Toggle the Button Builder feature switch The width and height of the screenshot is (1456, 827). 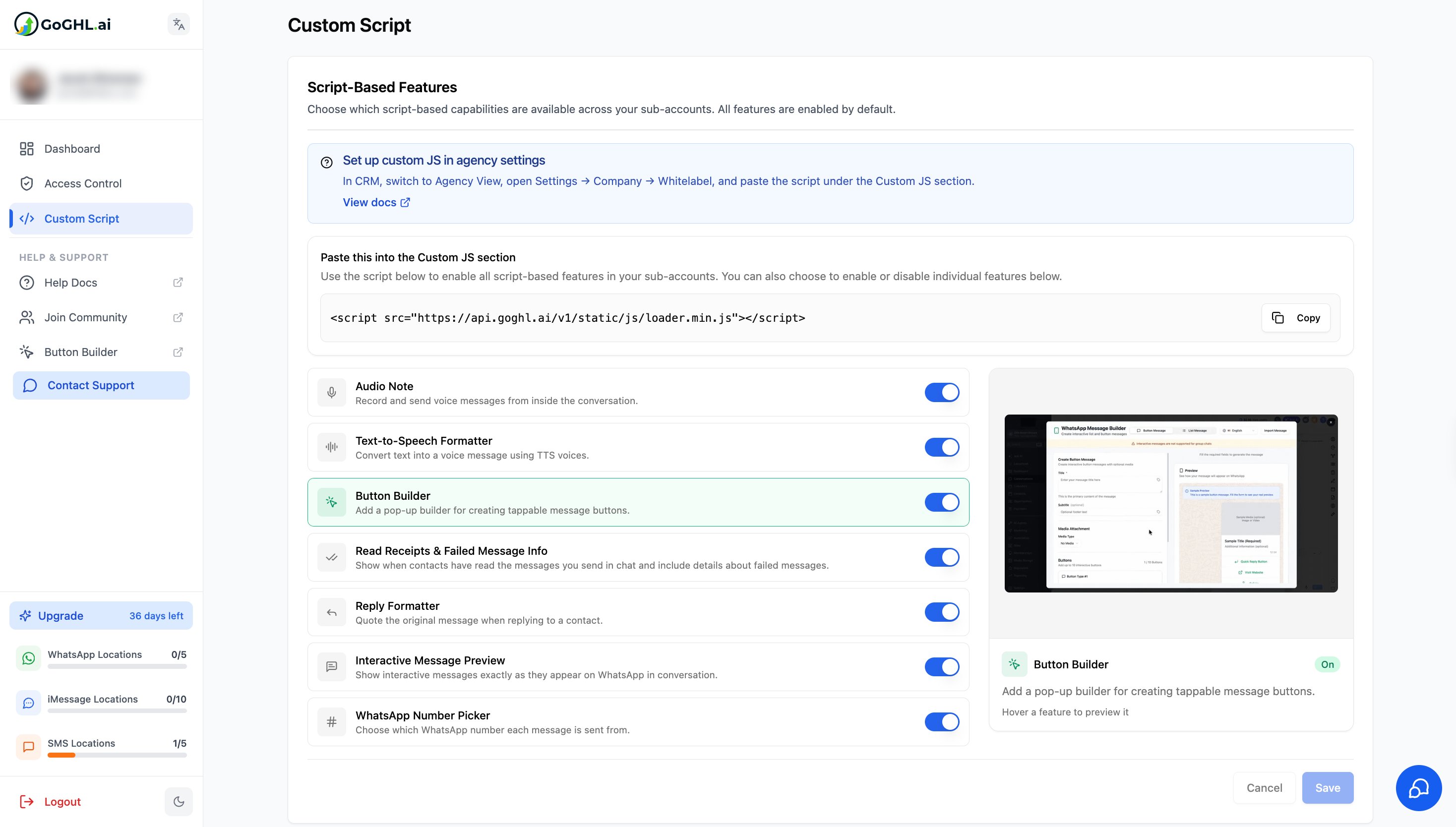942,502
